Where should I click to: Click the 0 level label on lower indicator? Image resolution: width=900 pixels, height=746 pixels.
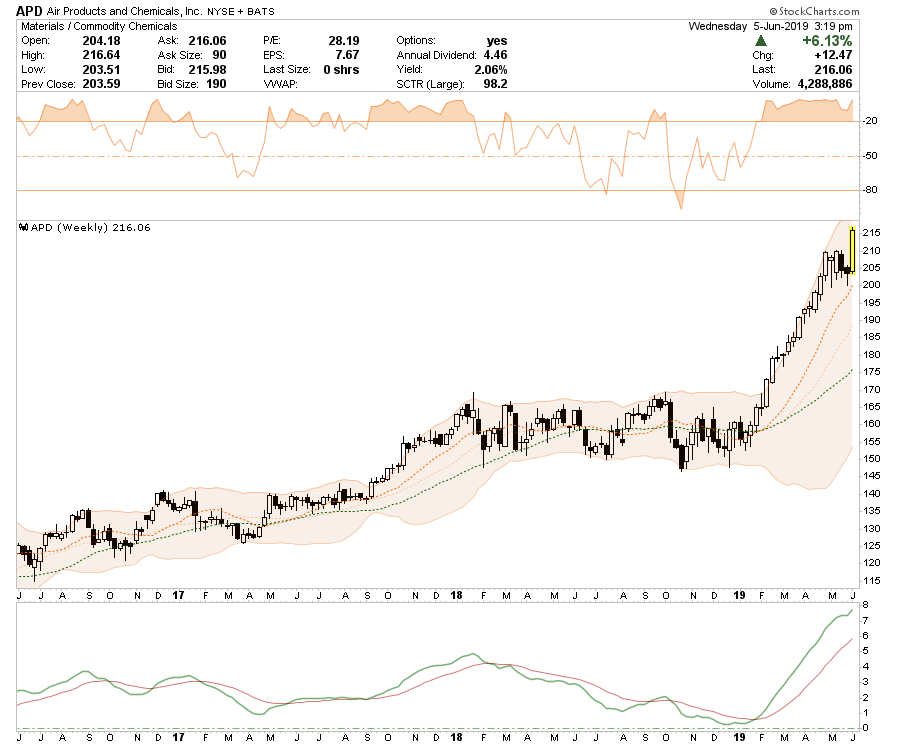[x=866, y=728]
